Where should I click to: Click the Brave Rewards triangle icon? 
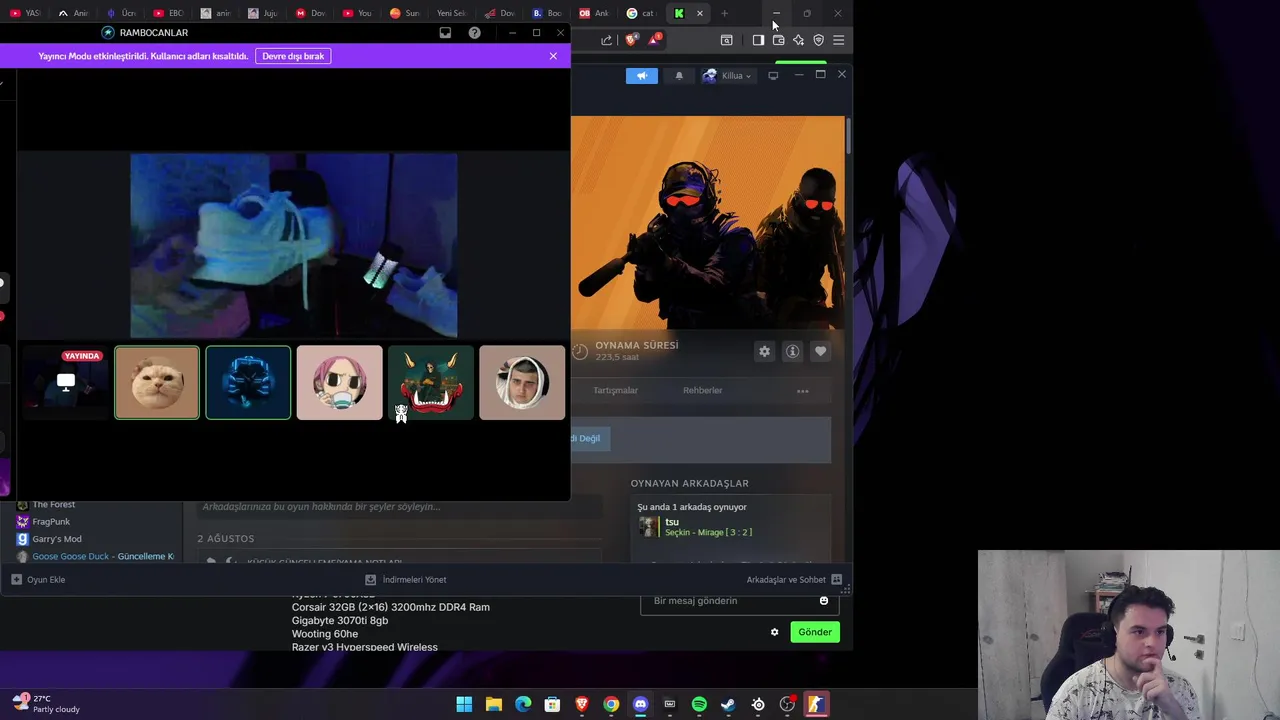pyautogui.click(x=654, y=40)
